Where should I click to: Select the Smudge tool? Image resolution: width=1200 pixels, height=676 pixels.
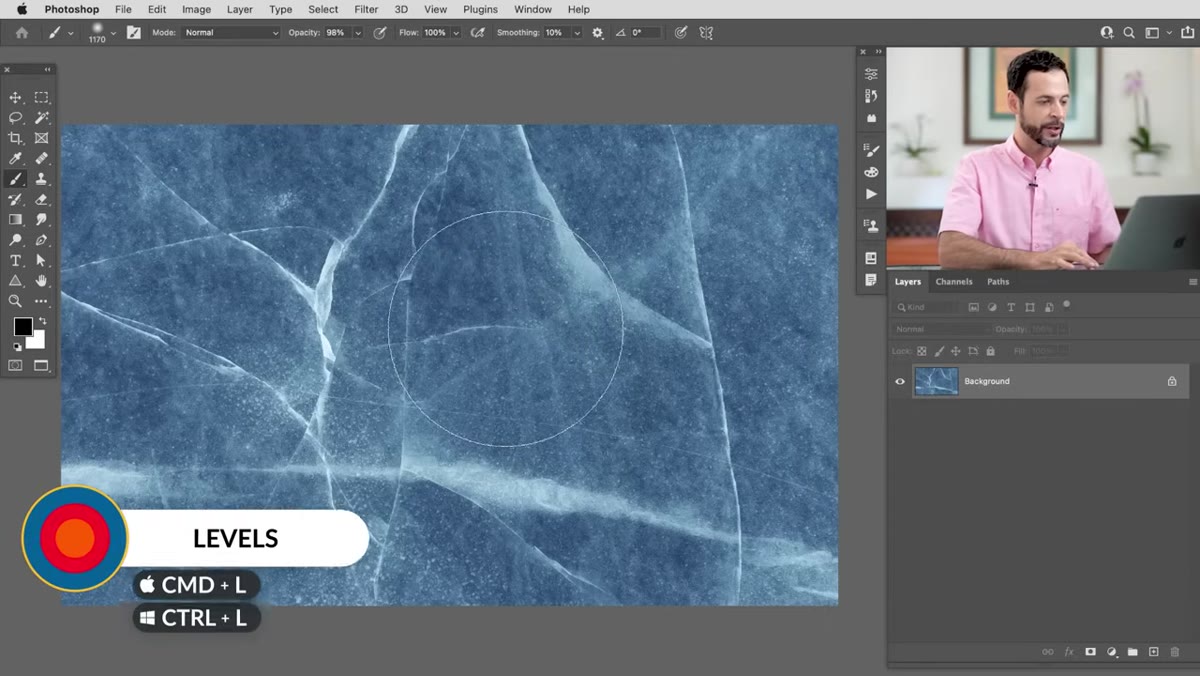(x=41, y=219)
